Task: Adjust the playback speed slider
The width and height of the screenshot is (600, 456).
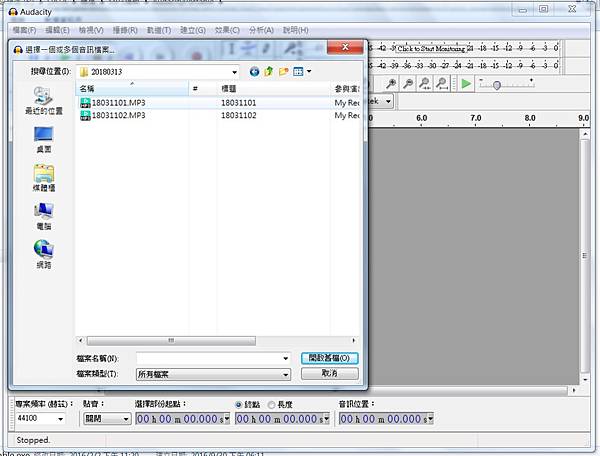Action: point(496,85)
